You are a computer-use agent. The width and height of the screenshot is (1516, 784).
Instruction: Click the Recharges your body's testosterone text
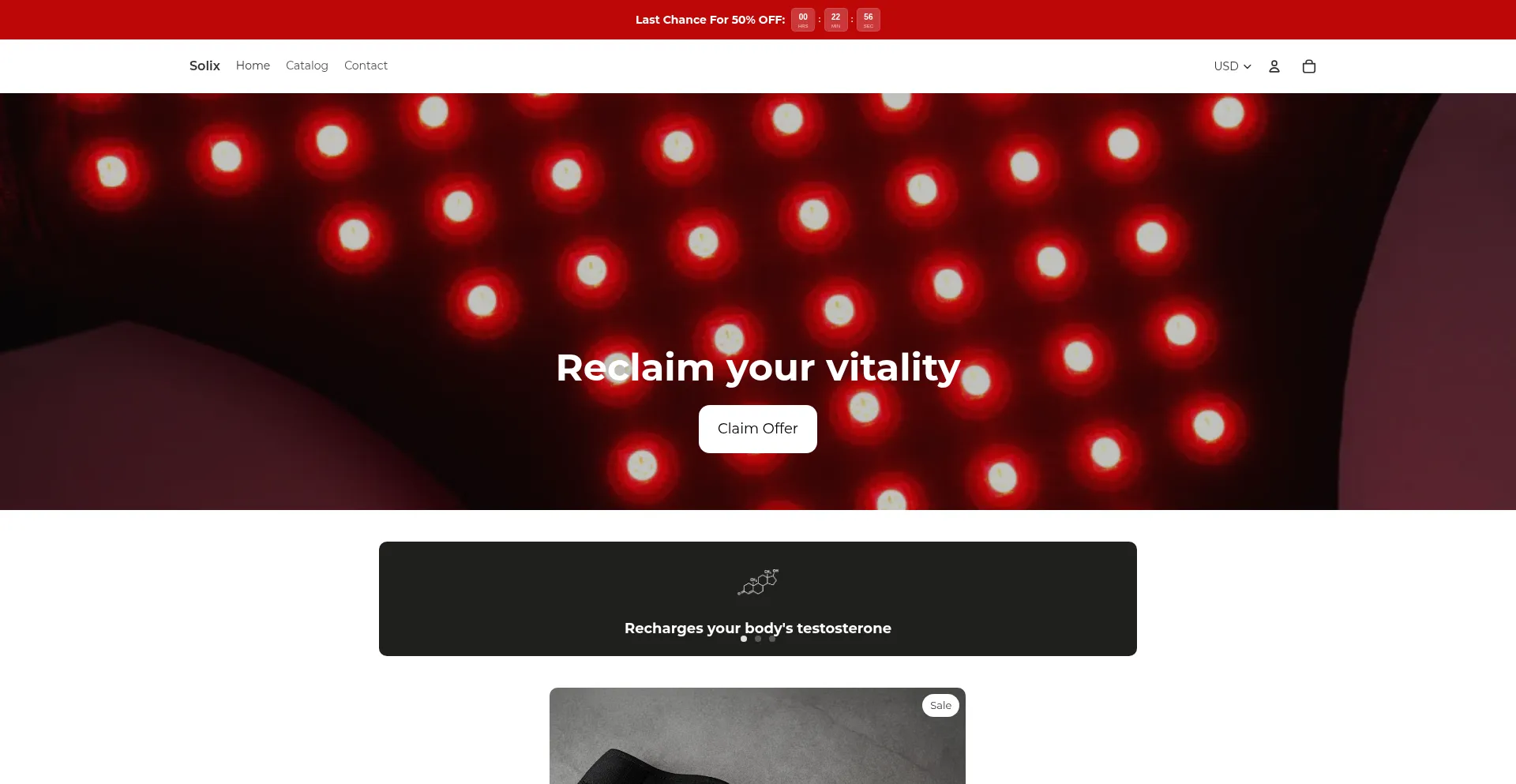tap(758, 628)
